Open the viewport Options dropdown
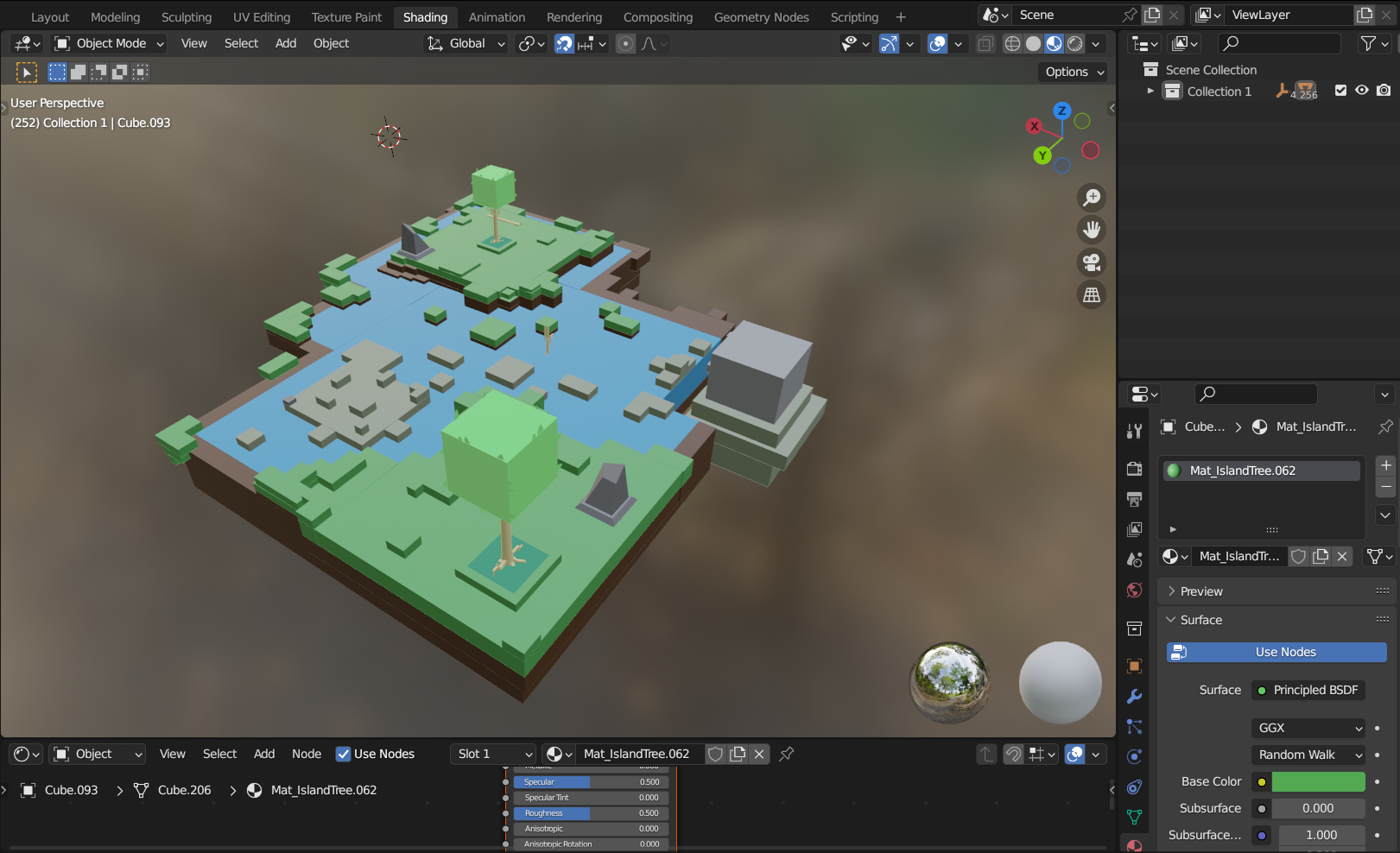Screen dimensions: 1400x853 coord(1074,72)
